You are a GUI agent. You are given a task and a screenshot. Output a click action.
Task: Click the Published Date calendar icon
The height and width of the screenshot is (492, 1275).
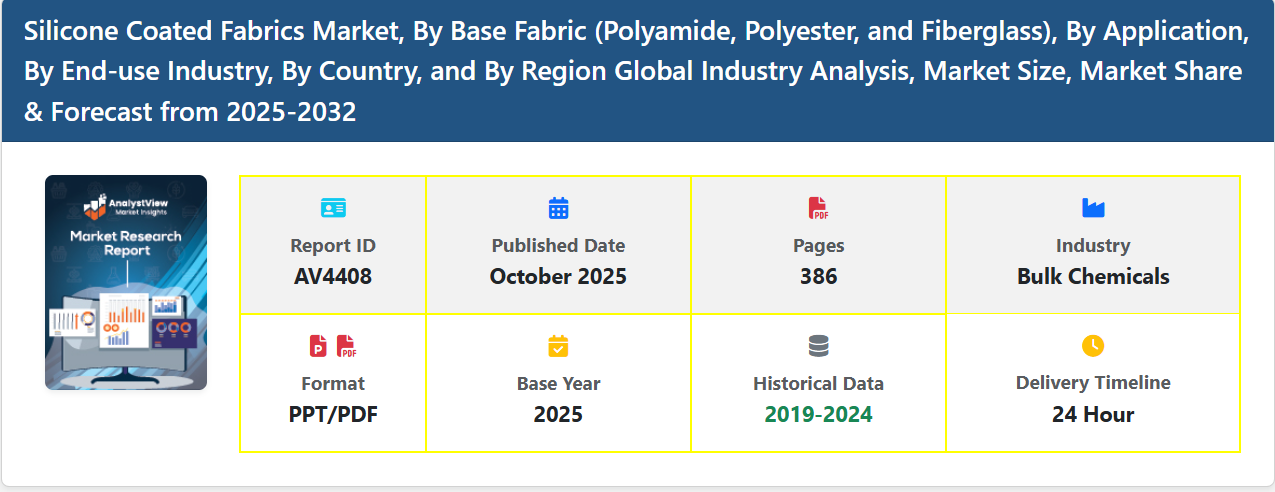(x=558, y=208)
